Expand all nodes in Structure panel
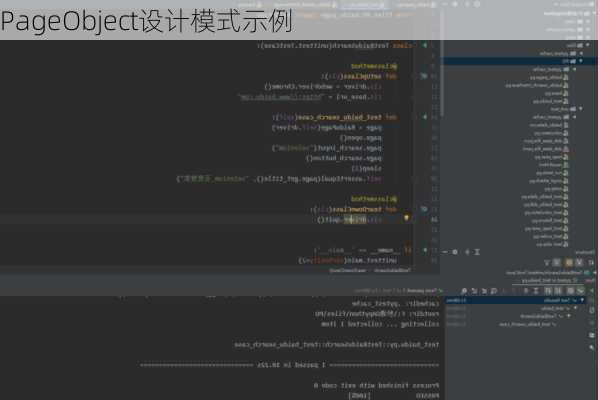The width and height of the screenshot is (598, 400). pyautogui.click(x=477, y=252)
